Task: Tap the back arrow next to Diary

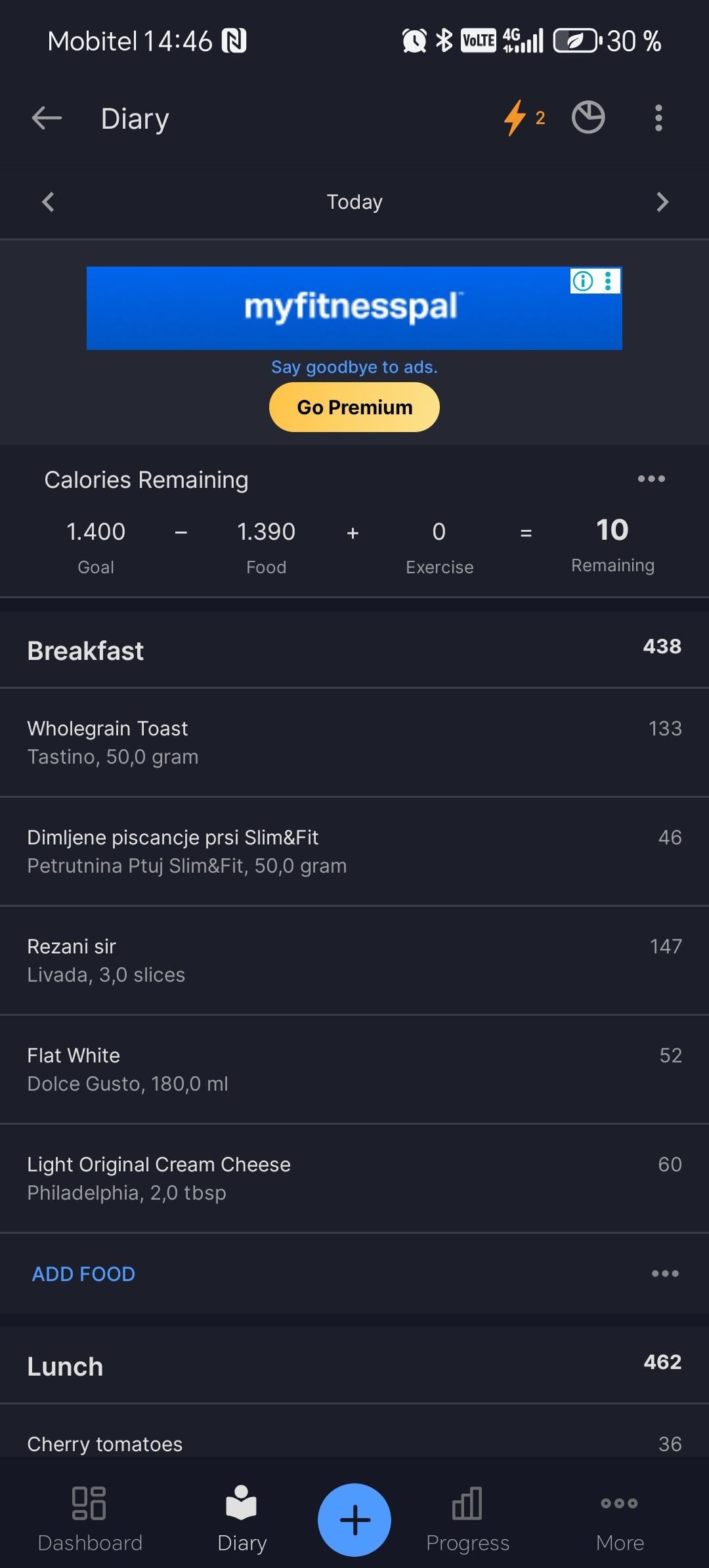Action: [47, 118]
